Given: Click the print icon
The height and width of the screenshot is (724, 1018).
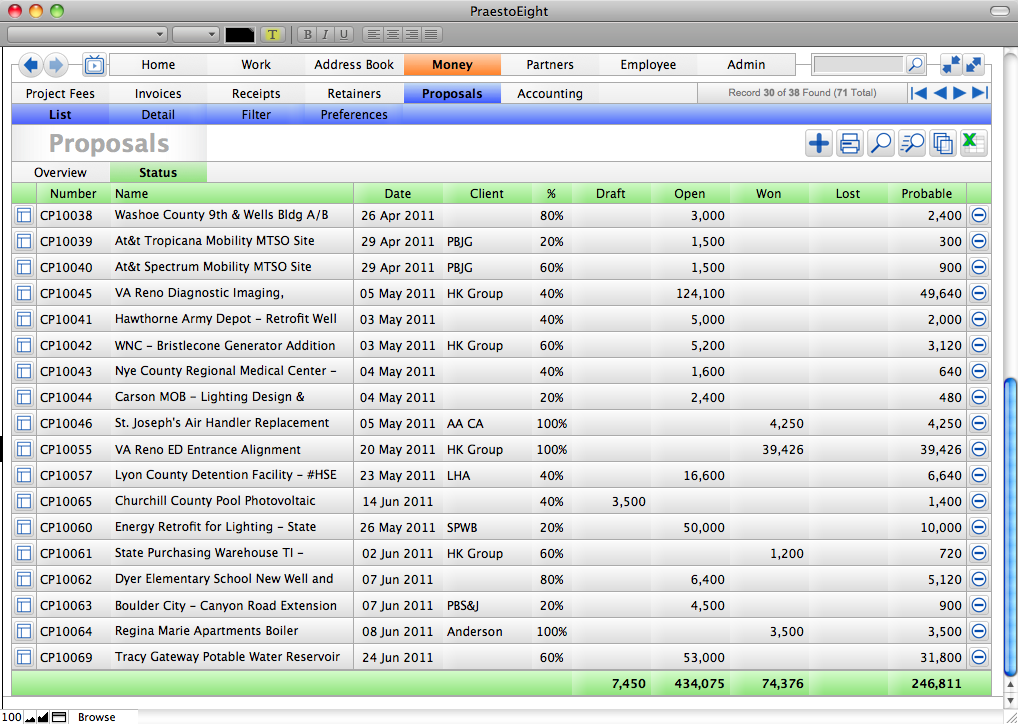Looking at the screenshot, I should [x=850, y=143].
